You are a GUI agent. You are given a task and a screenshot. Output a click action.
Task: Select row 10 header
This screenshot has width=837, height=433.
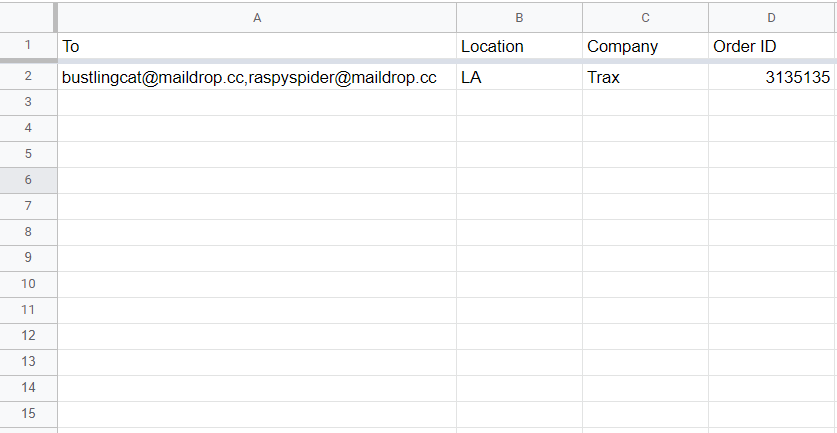[27, 284]
